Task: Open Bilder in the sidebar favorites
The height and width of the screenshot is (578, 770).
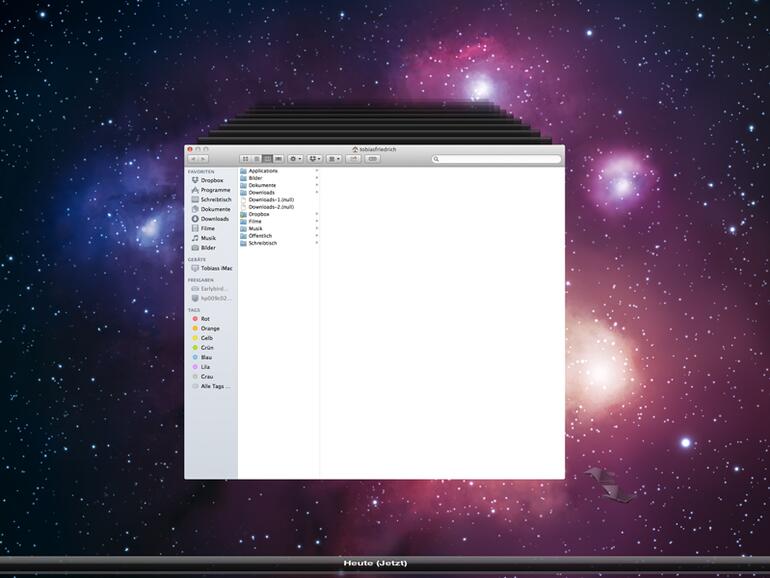Action: click(211, 248)
